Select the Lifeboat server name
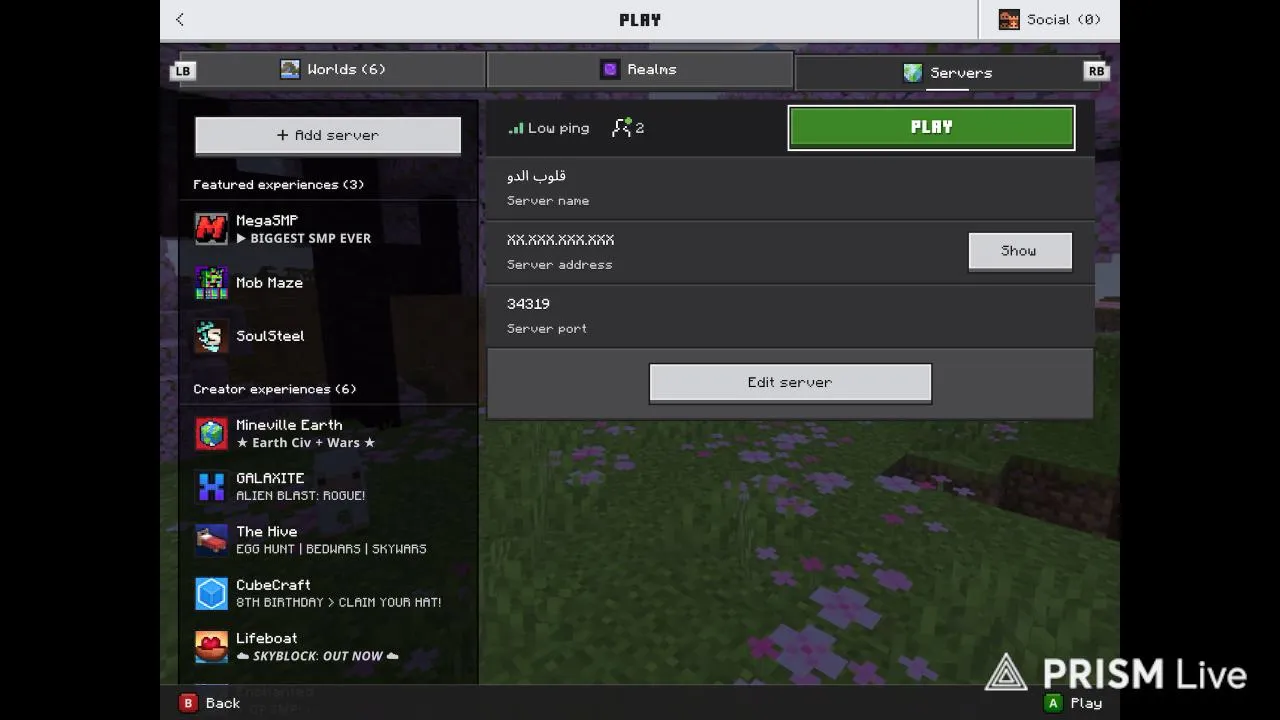Viewport: 1280px width, 720px height. click(x=266, y=638)
